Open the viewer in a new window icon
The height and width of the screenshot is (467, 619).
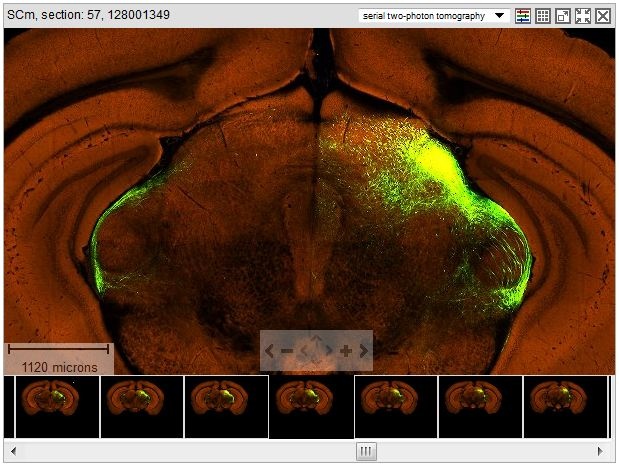click(563, 16)
